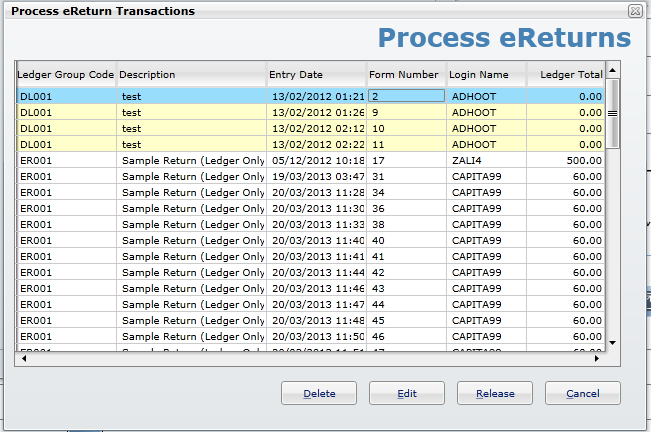The height and width of the screenshot is (432, 651).
Task: Click the vertical scrollbar thumb
Action: point(612,113)
